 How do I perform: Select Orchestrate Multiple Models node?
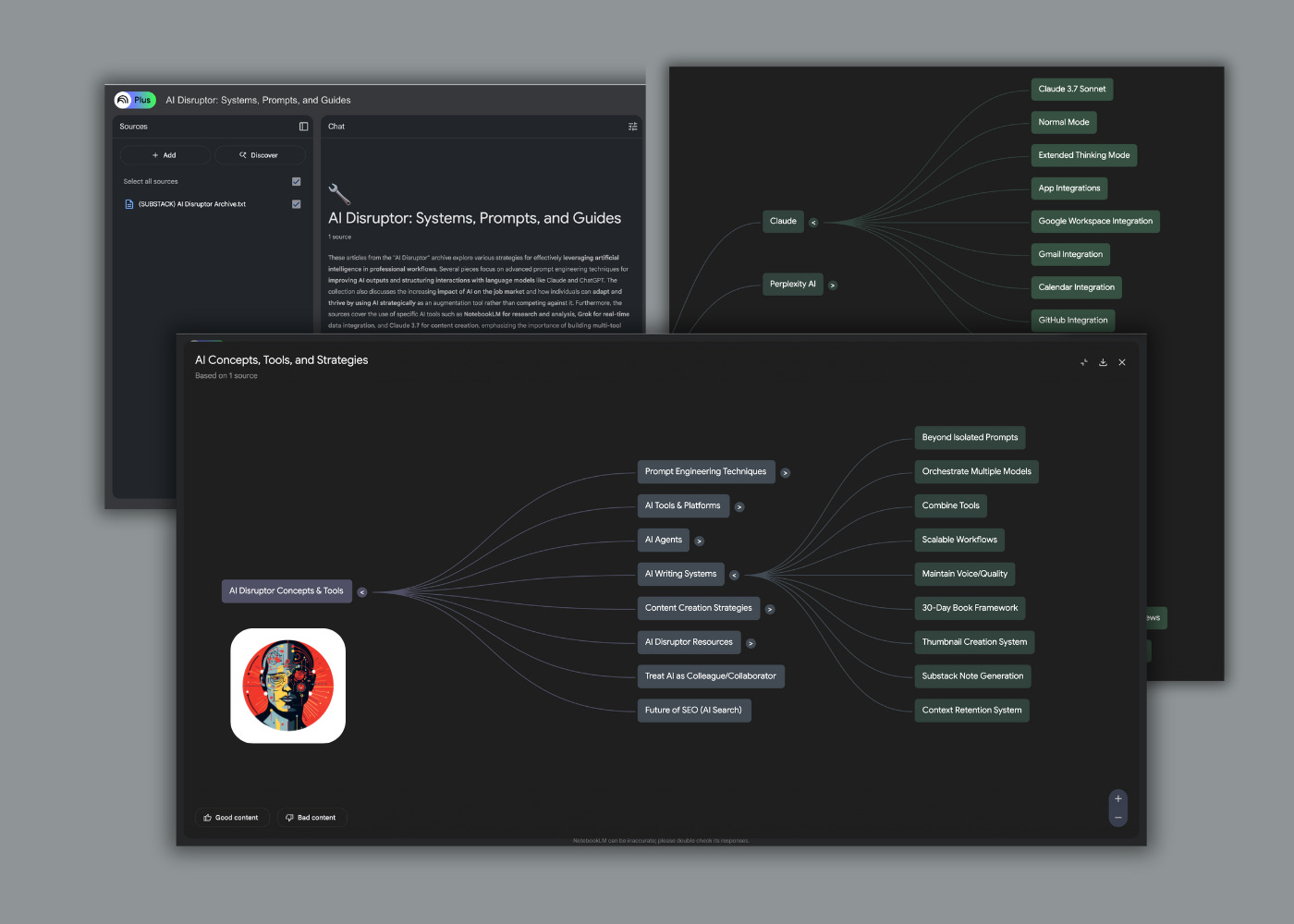tap(977, 472)
